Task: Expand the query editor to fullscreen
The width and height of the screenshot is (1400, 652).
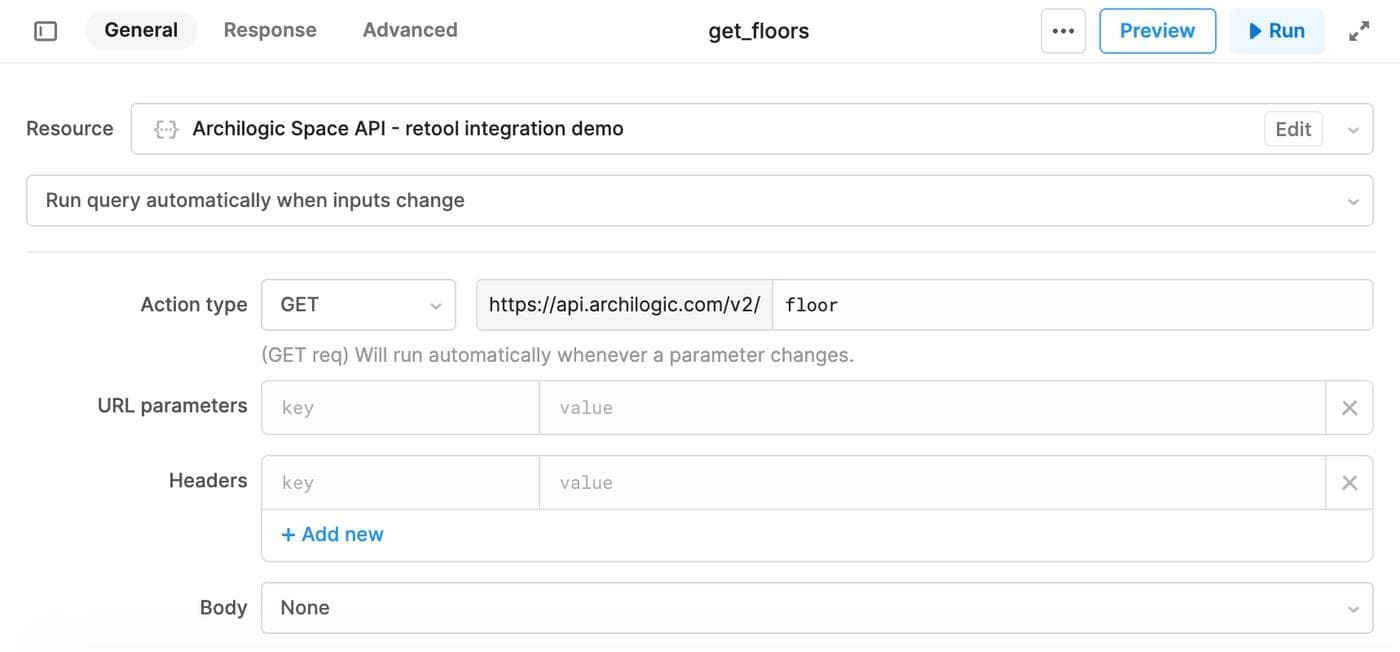Action: pyautogui.click(x=1359, y=31)
